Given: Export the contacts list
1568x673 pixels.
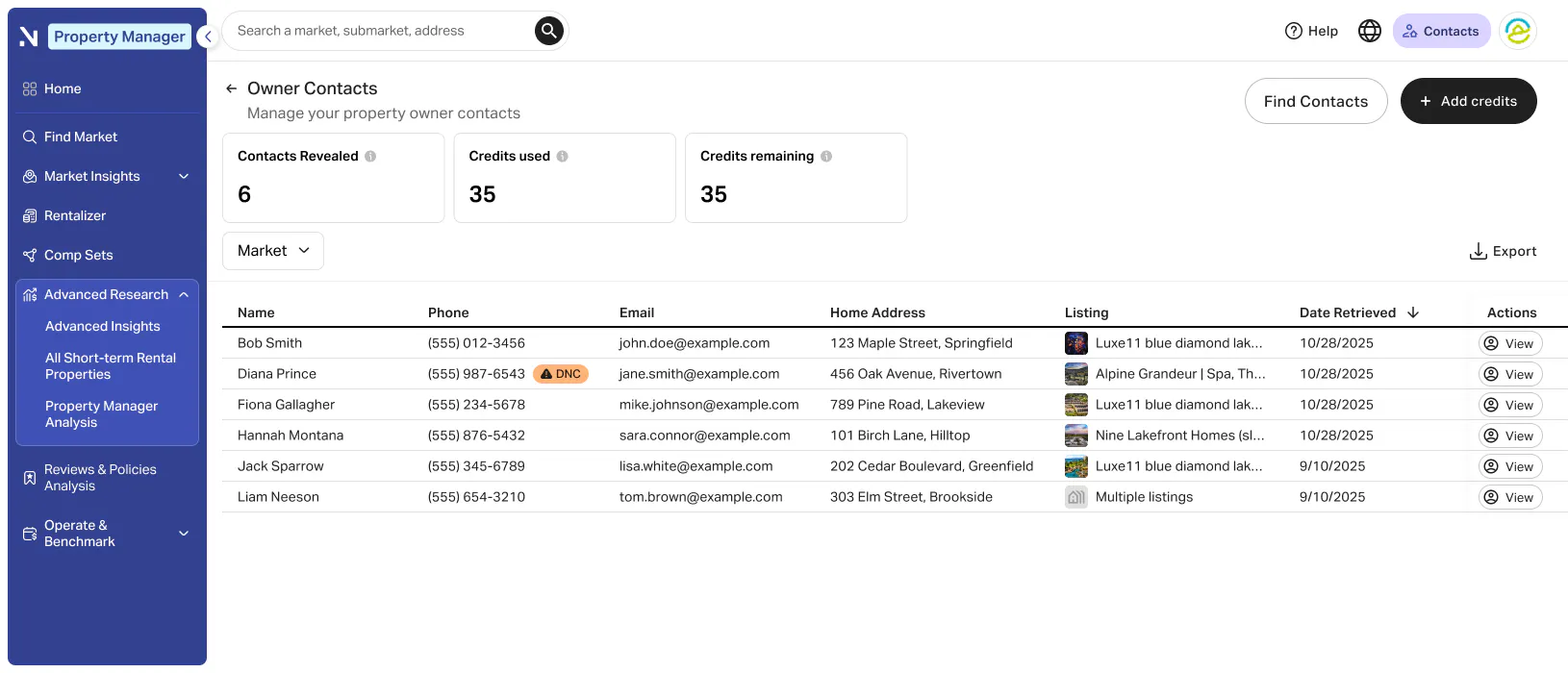Looking at the screenshot, I should (1503, 251).
